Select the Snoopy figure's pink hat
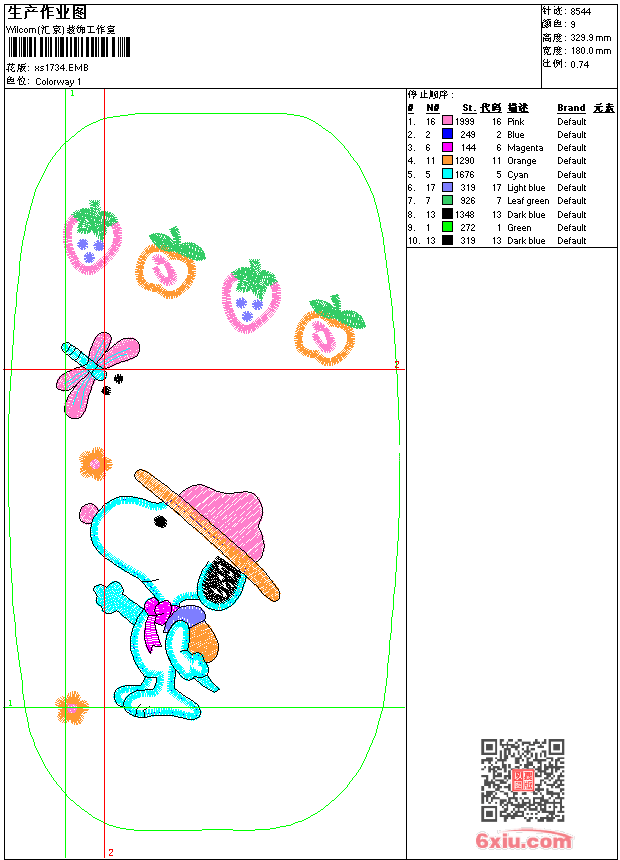 point(225,521)
